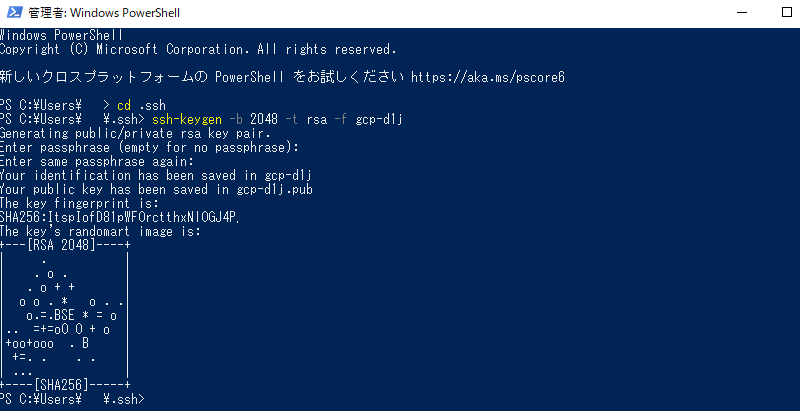Click the "cd" command text
This screenshot has height=411, width=800.
click(x=124, y=106)
